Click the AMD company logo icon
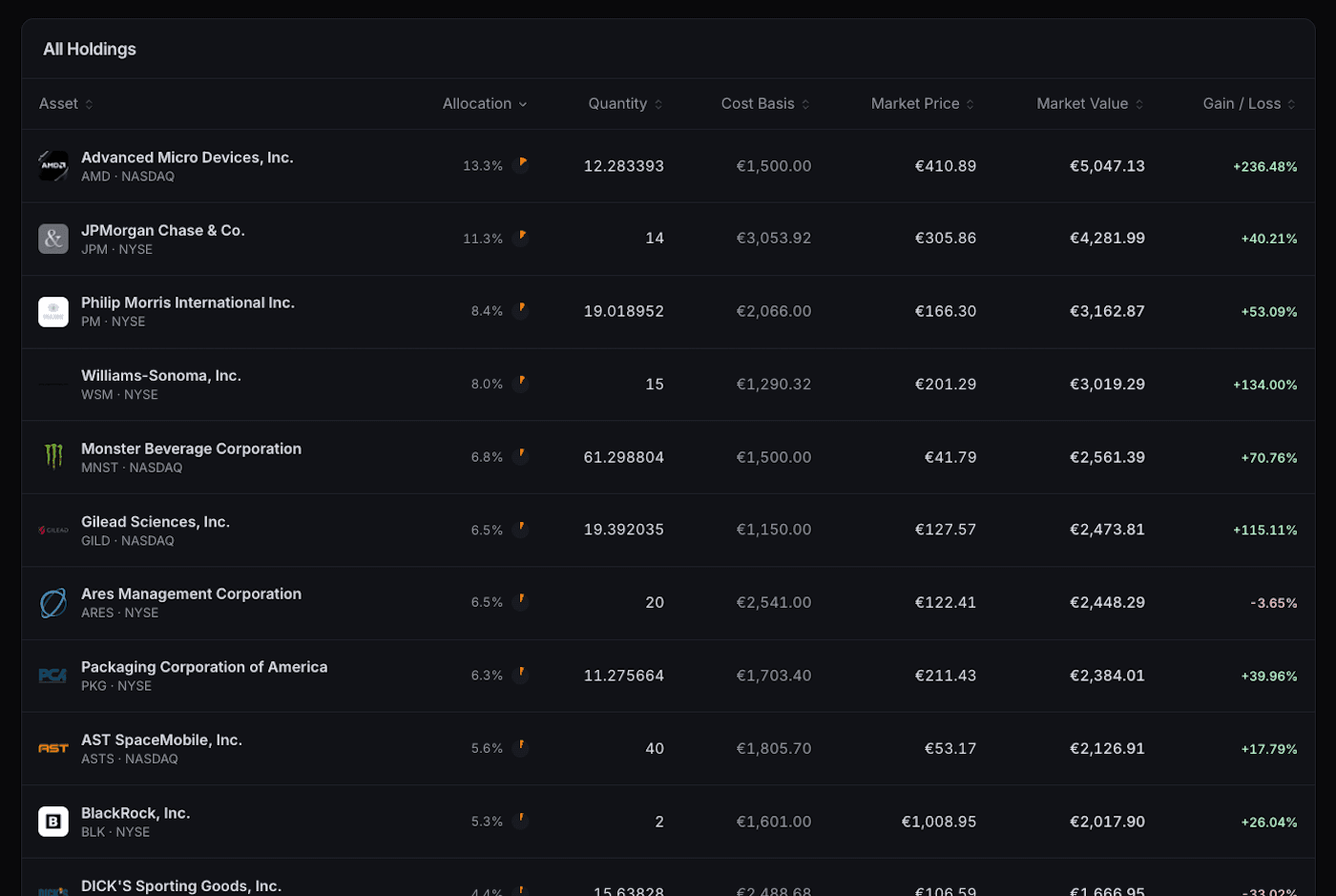 pos(53,166)
